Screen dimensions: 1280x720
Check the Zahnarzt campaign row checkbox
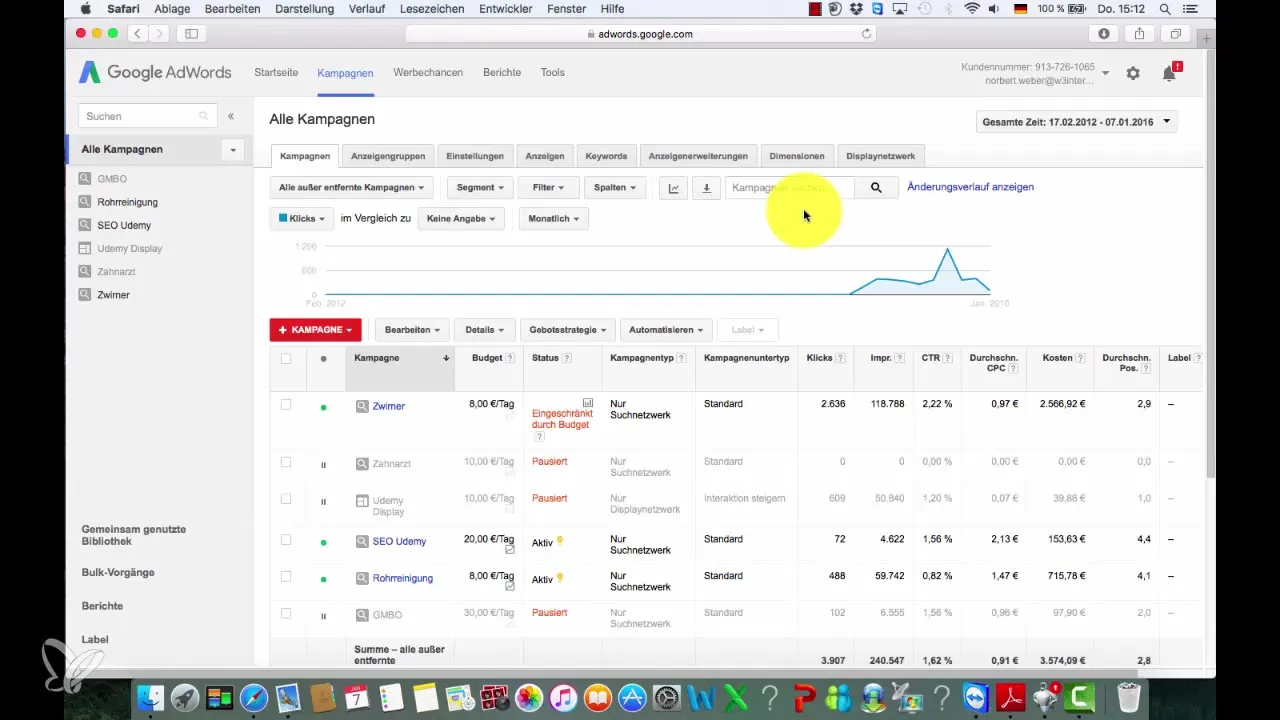[286, 462]
